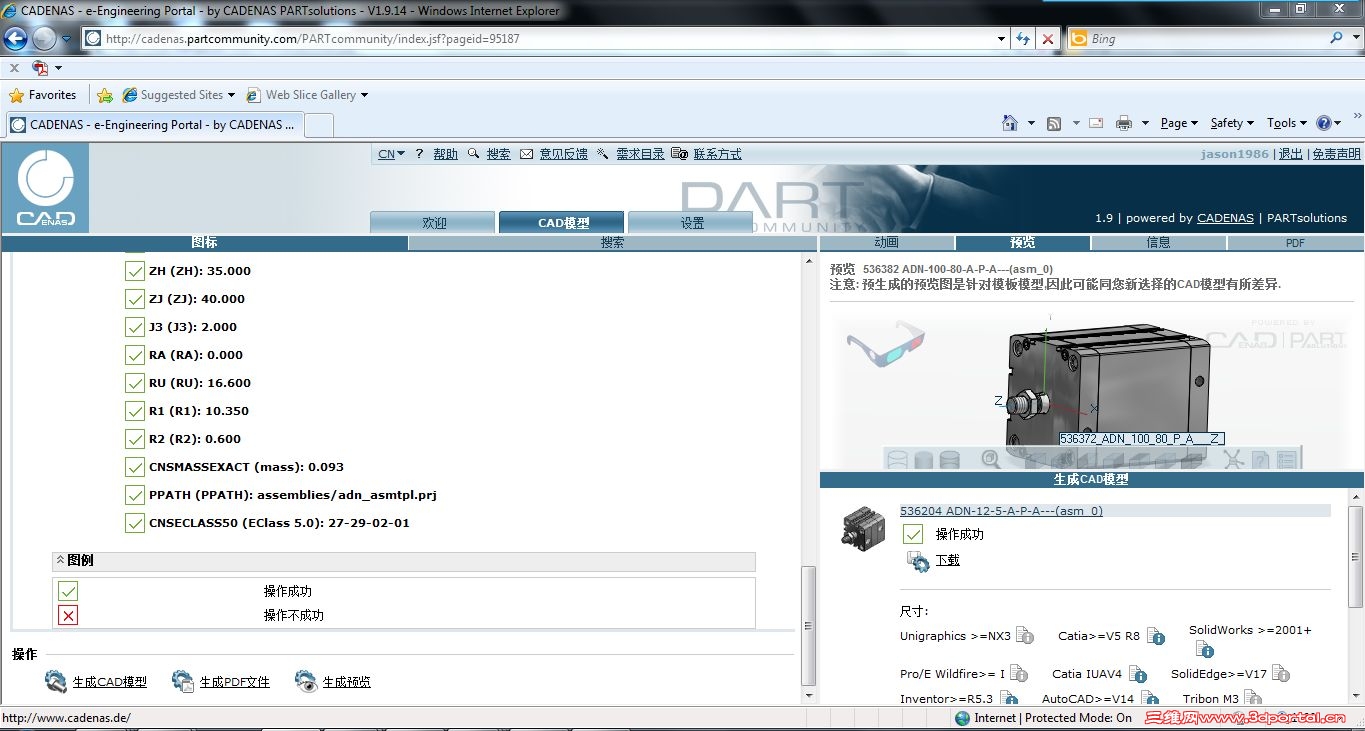Expand the Web Slice Gallery dropdown

[x=364, y=95]
